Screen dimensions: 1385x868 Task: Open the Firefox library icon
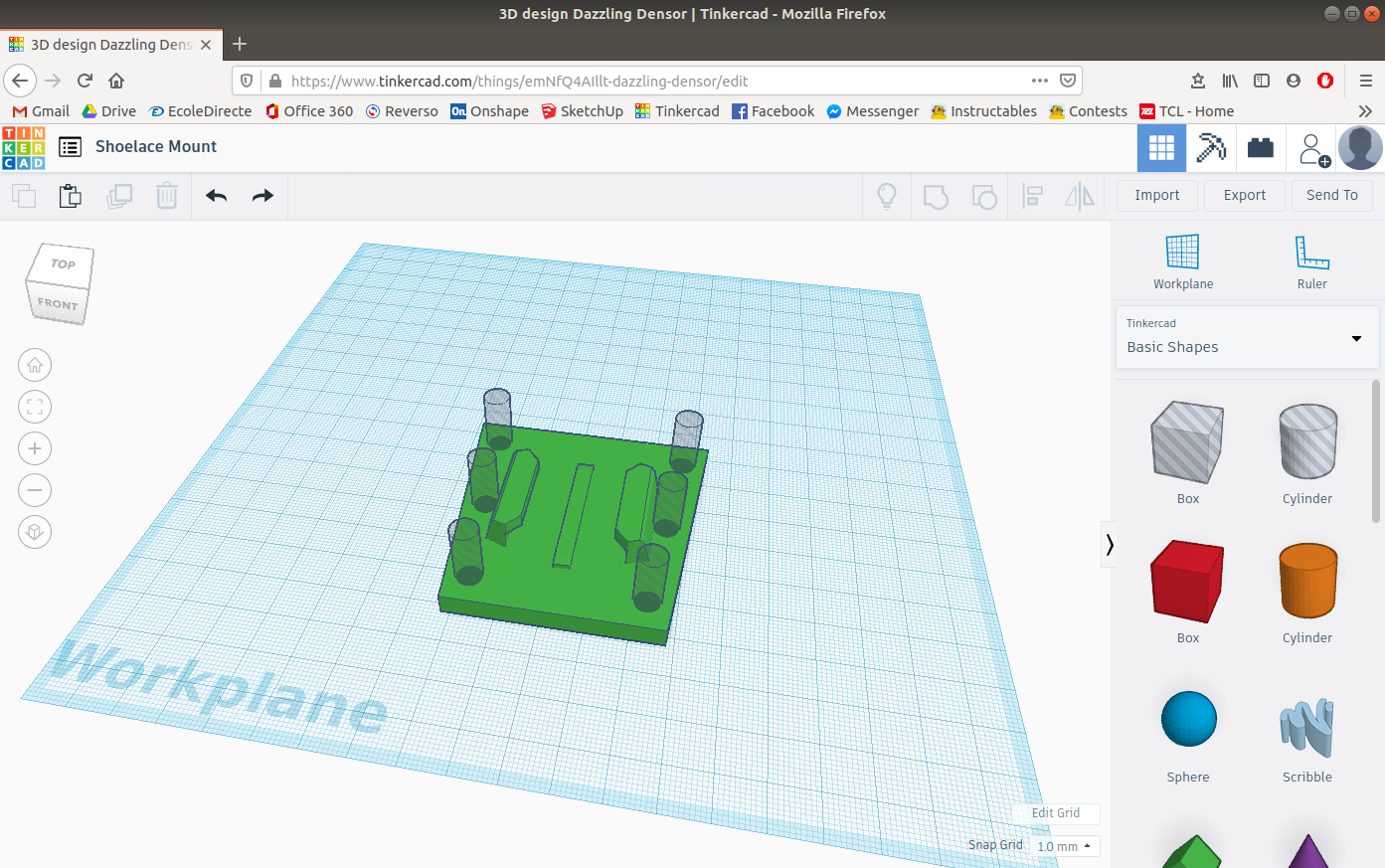coord(1230,81)
